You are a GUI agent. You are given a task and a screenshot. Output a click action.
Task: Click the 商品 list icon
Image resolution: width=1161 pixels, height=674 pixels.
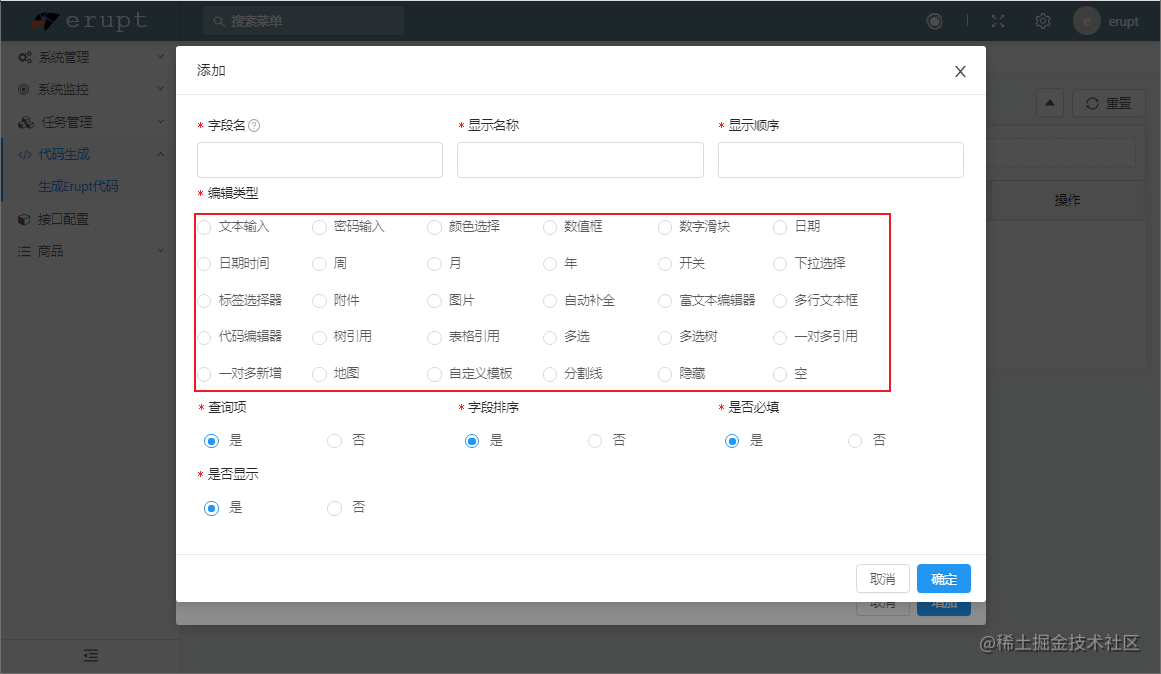(x=24, y=252)
